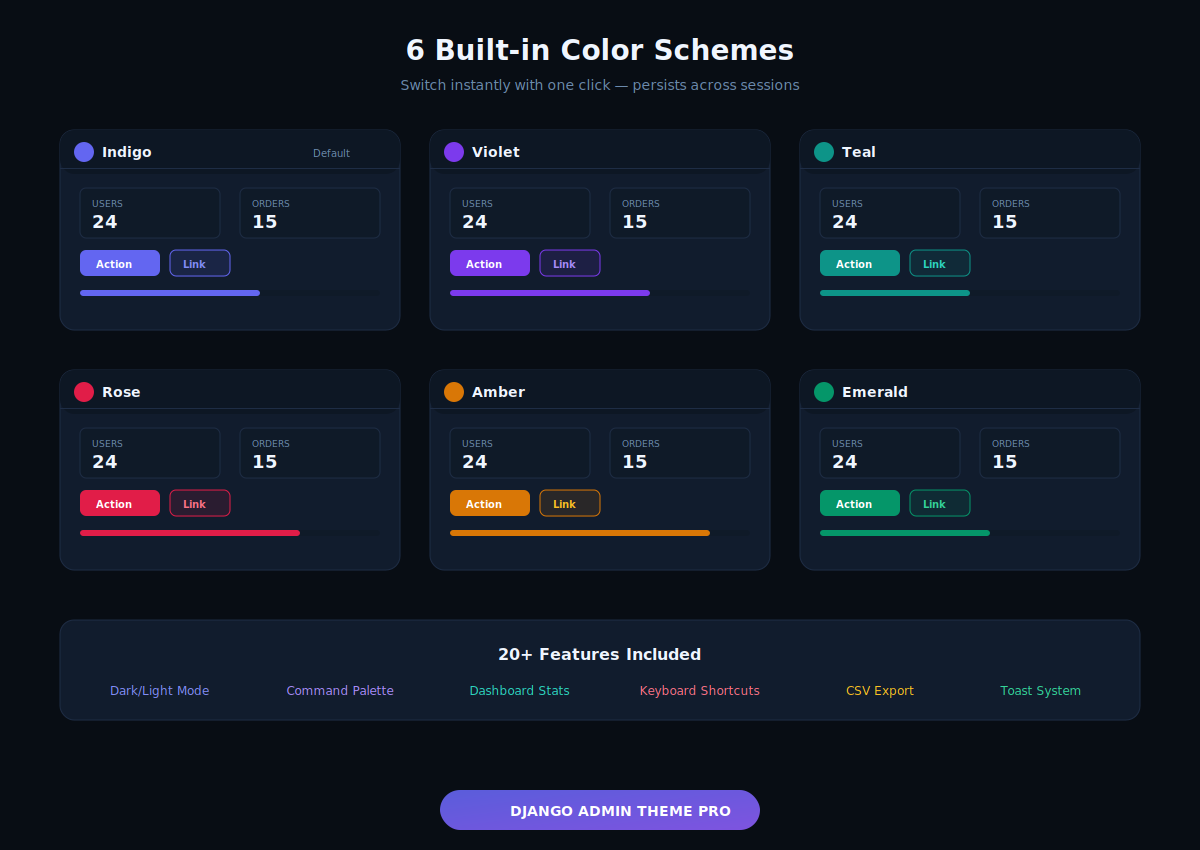Click the USERS stat box in the Teal card
This screenshot has height=850, width=1200.
click(x=890, y=213)
